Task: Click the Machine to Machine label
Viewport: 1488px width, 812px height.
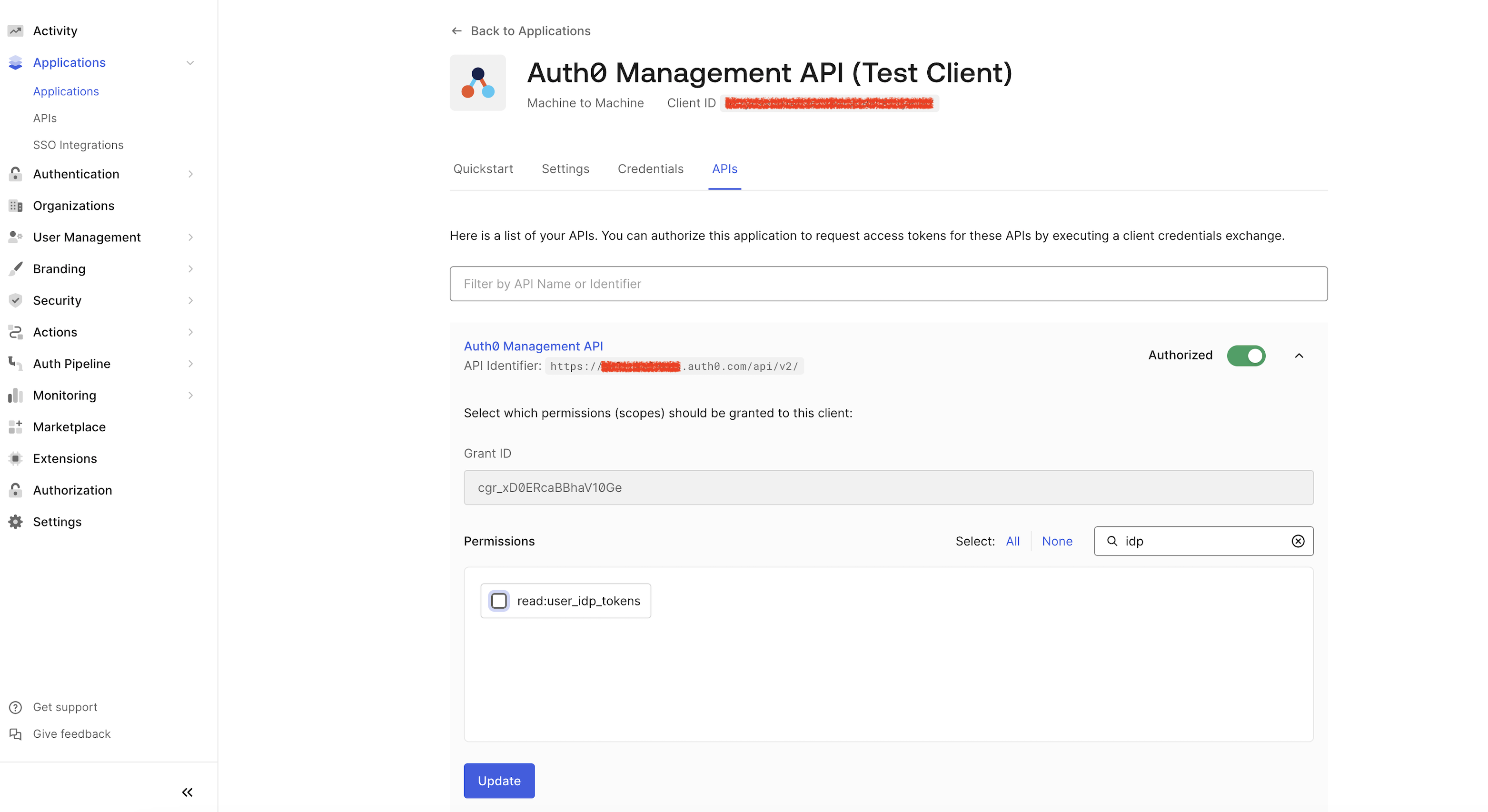Action: pos(585,103)
